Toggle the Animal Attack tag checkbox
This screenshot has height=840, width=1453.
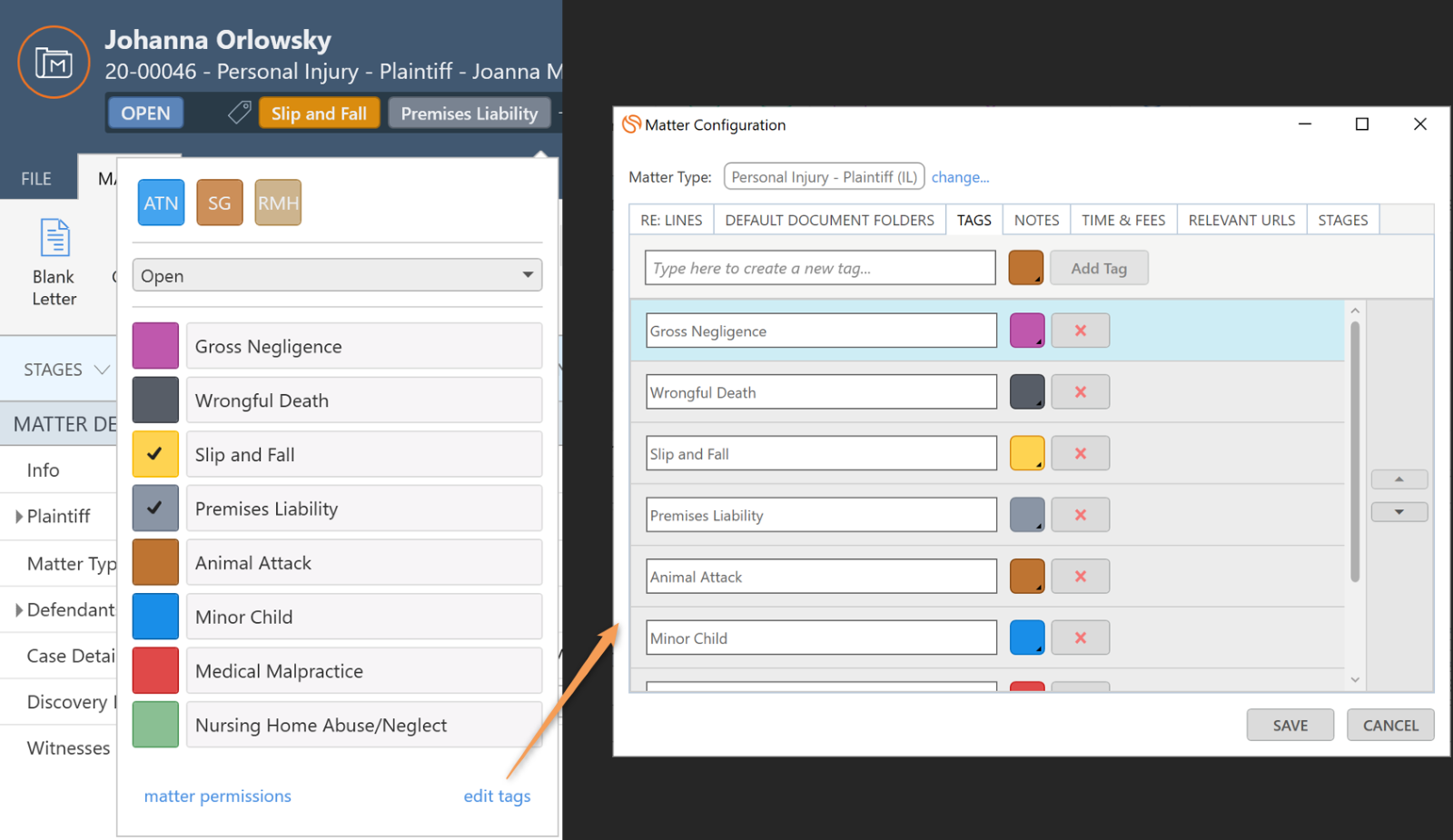tap(155, 562)
